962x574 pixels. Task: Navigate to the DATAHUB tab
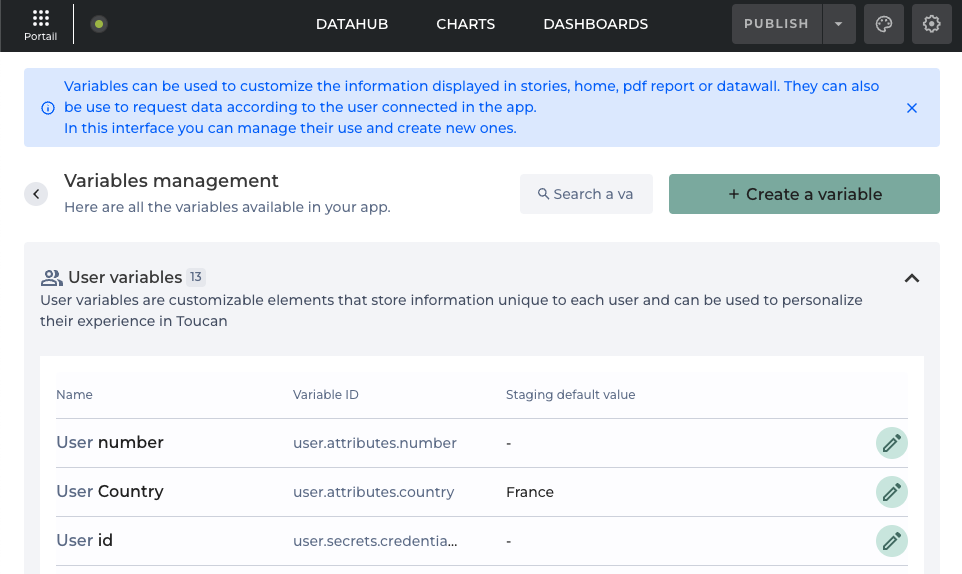[x=351, y=24]
